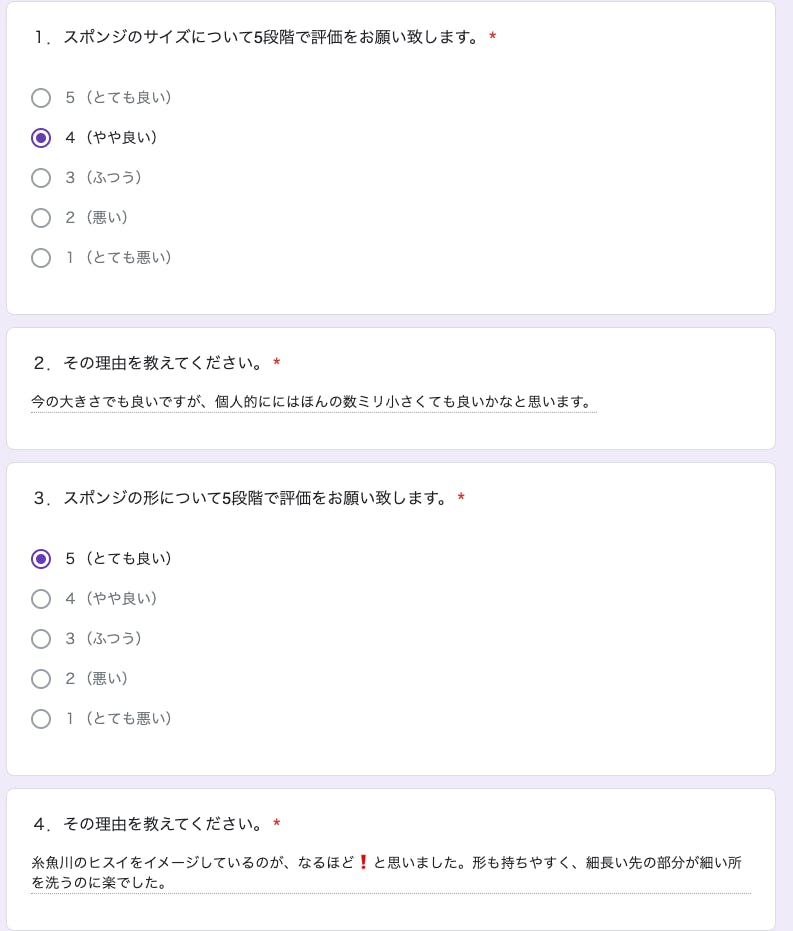The height and width of the screenshot is (931, 793).
Task: Pick 1 (とても悪い) for sponge size
Action: (41, 258)
